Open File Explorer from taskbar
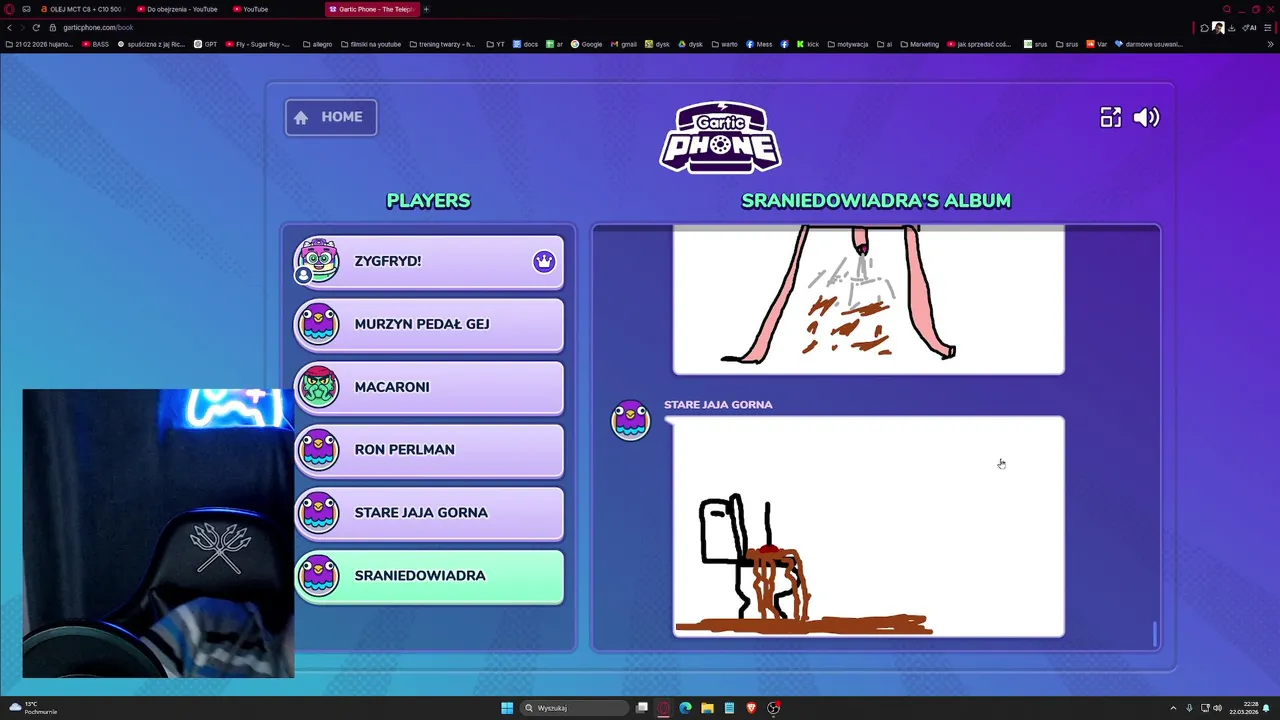This screenshot has width=1280, height=720. 707,708
